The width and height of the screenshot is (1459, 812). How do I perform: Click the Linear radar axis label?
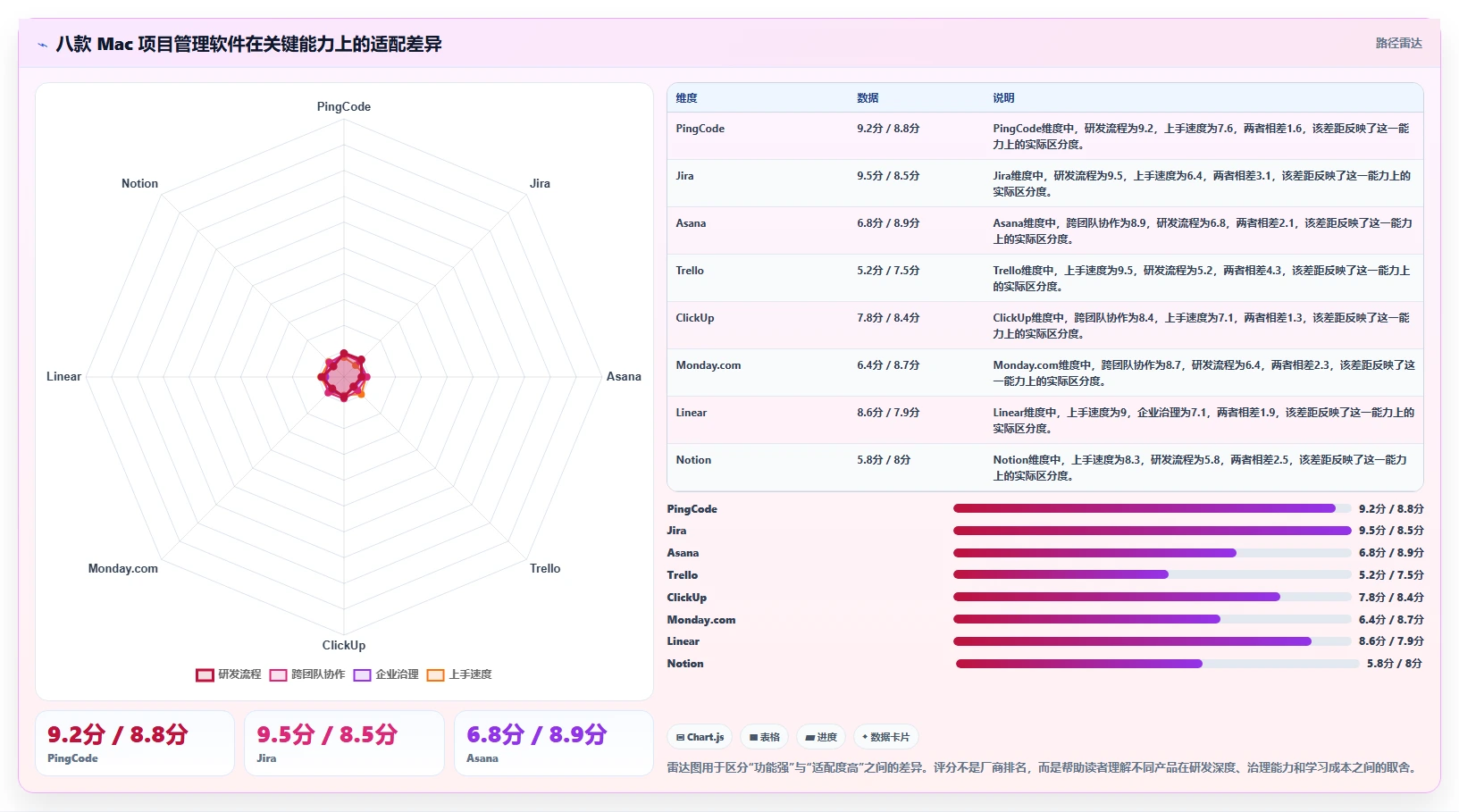point(63,376)
